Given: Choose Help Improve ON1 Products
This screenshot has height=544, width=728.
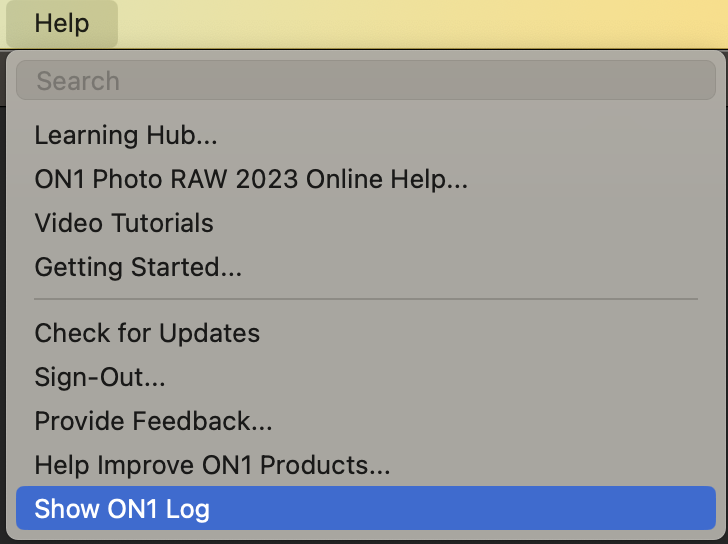Looking at the screenshot, I should click(212, 465).
